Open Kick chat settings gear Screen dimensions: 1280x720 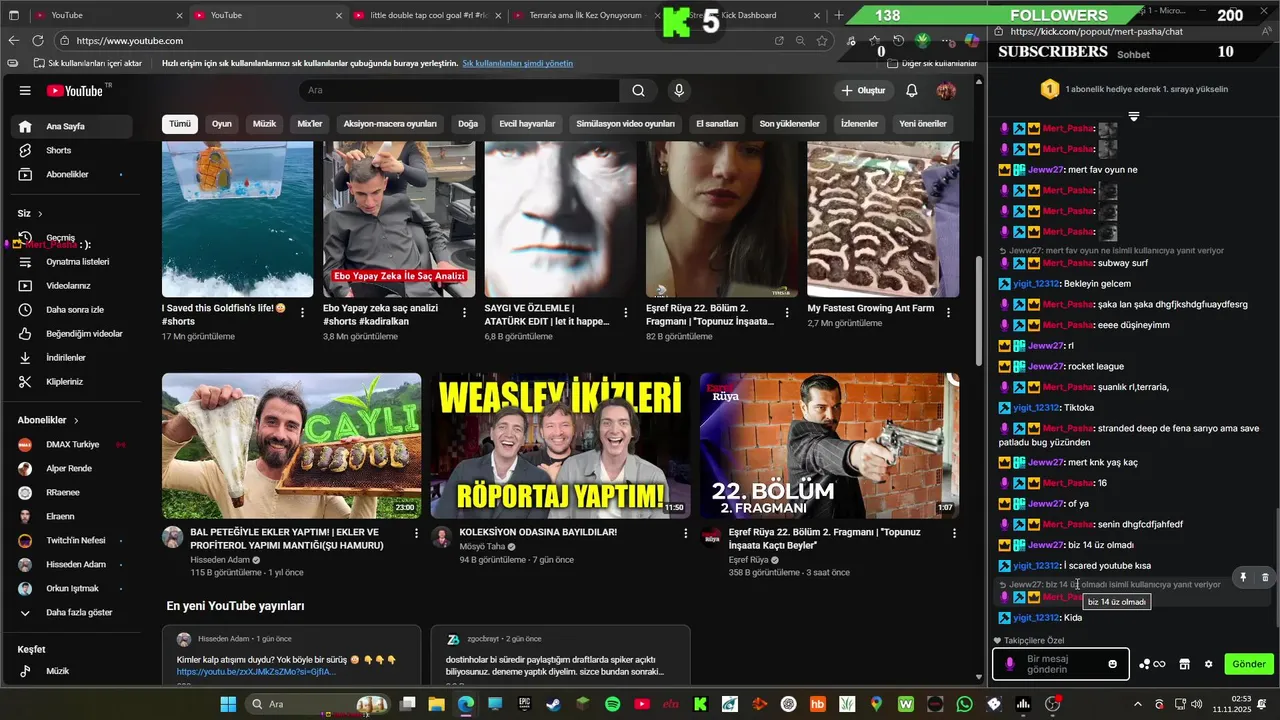pos(1208,664)
